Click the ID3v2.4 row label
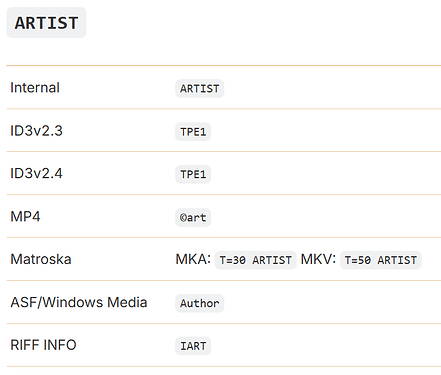The image size is (441, 375). (x=36, y=173)
